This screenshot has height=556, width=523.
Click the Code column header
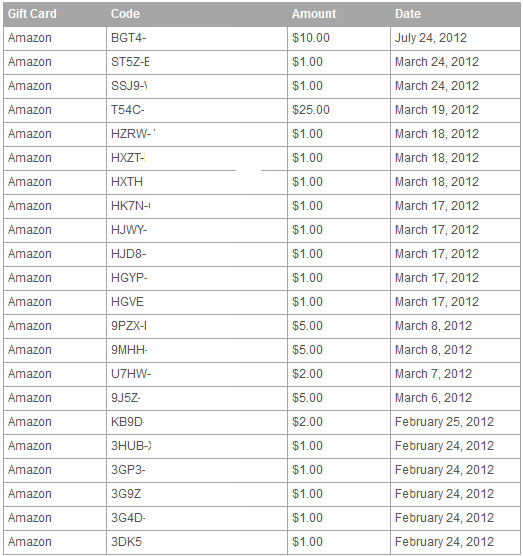(x=125, y=14)
